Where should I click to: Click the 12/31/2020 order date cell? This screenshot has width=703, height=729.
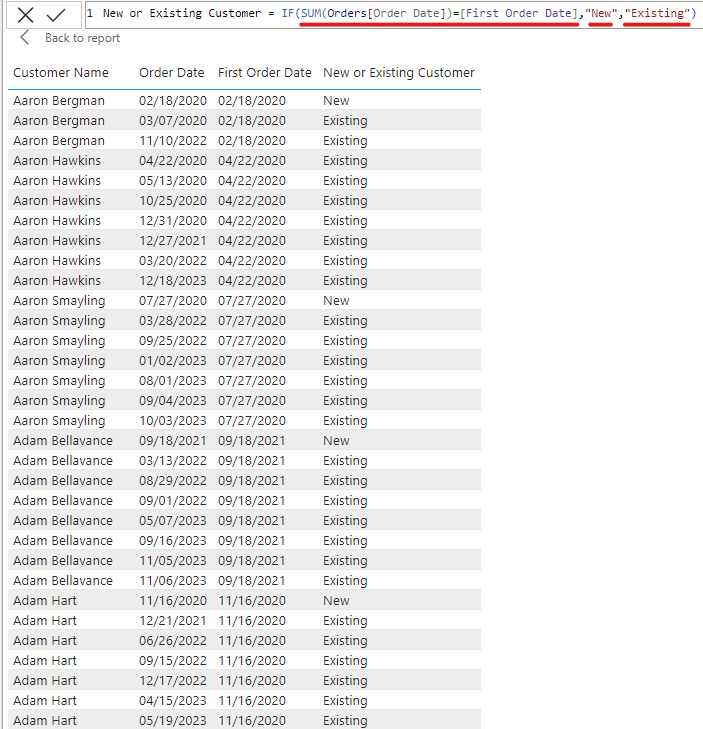point(172,221)
